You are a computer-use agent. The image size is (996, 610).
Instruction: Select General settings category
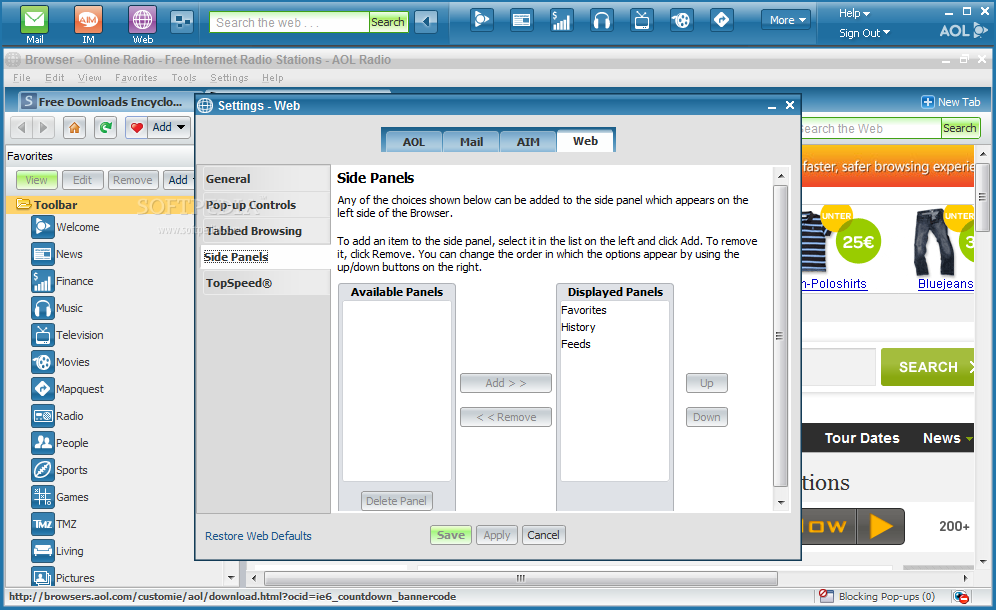tap(265, 179)
